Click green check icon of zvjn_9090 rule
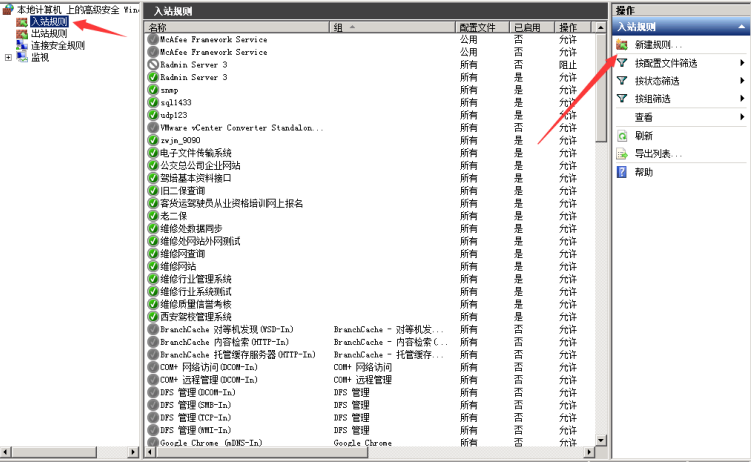This screenshot has height=463, width=754. click(x=153, y=140)
